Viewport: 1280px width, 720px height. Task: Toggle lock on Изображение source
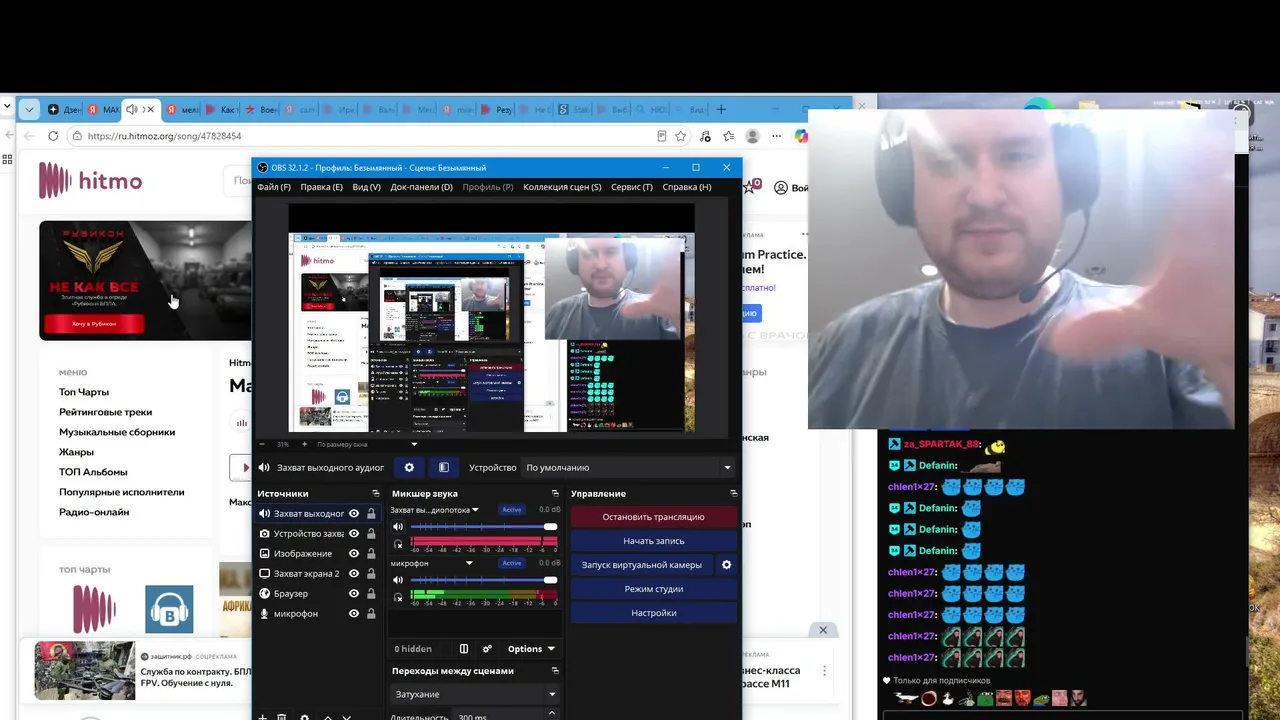pos(371,554)
